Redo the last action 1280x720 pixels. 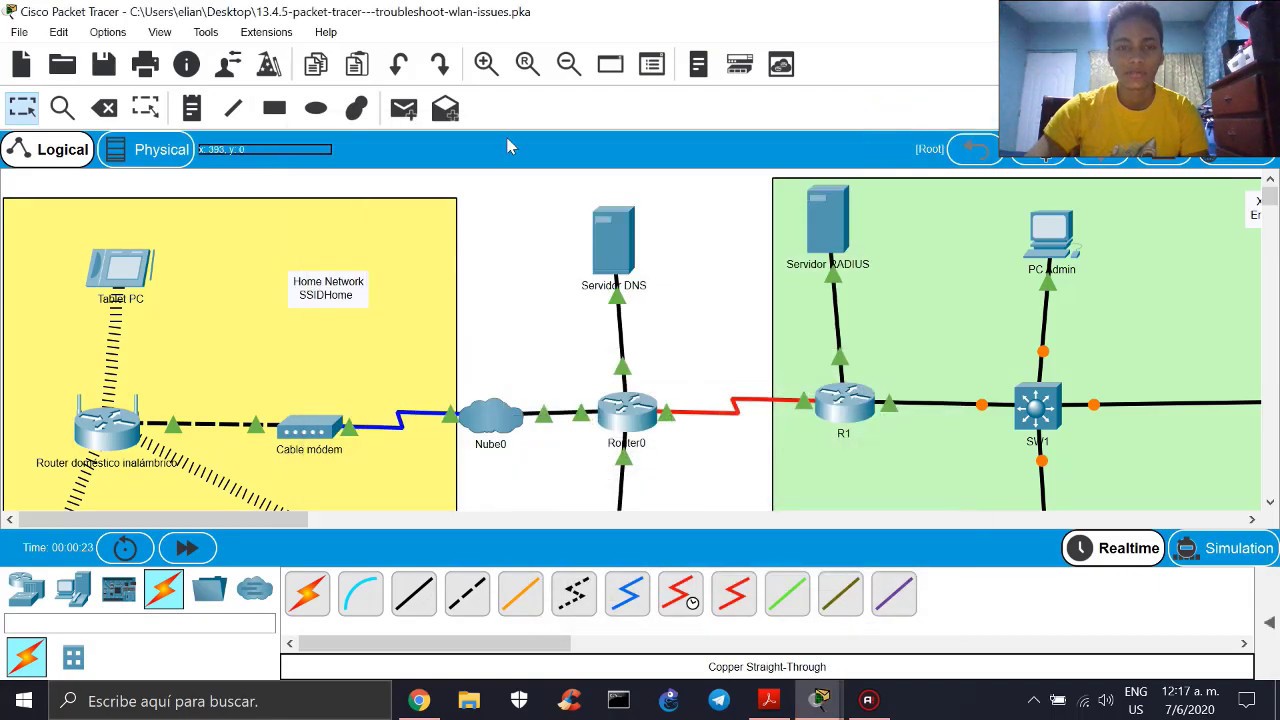pyautogui.click(x=439, y=65)
